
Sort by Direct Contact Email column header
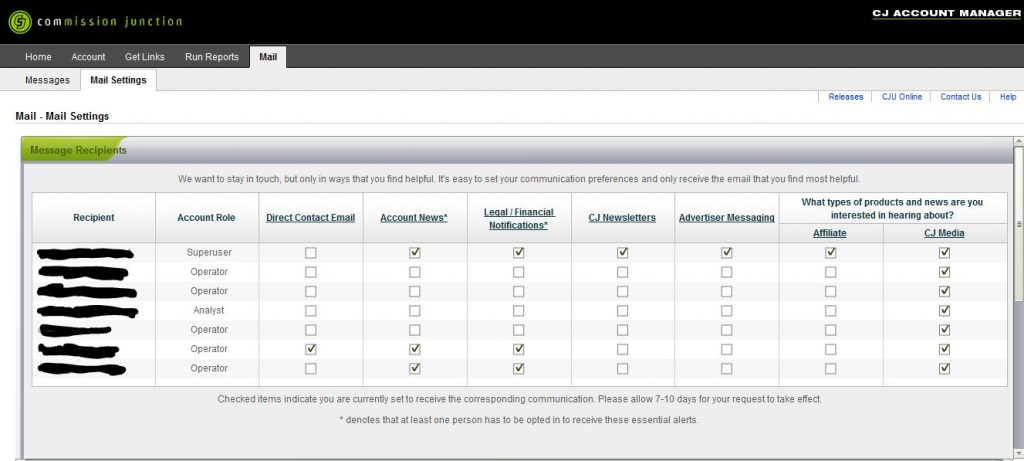pos(310,218)
